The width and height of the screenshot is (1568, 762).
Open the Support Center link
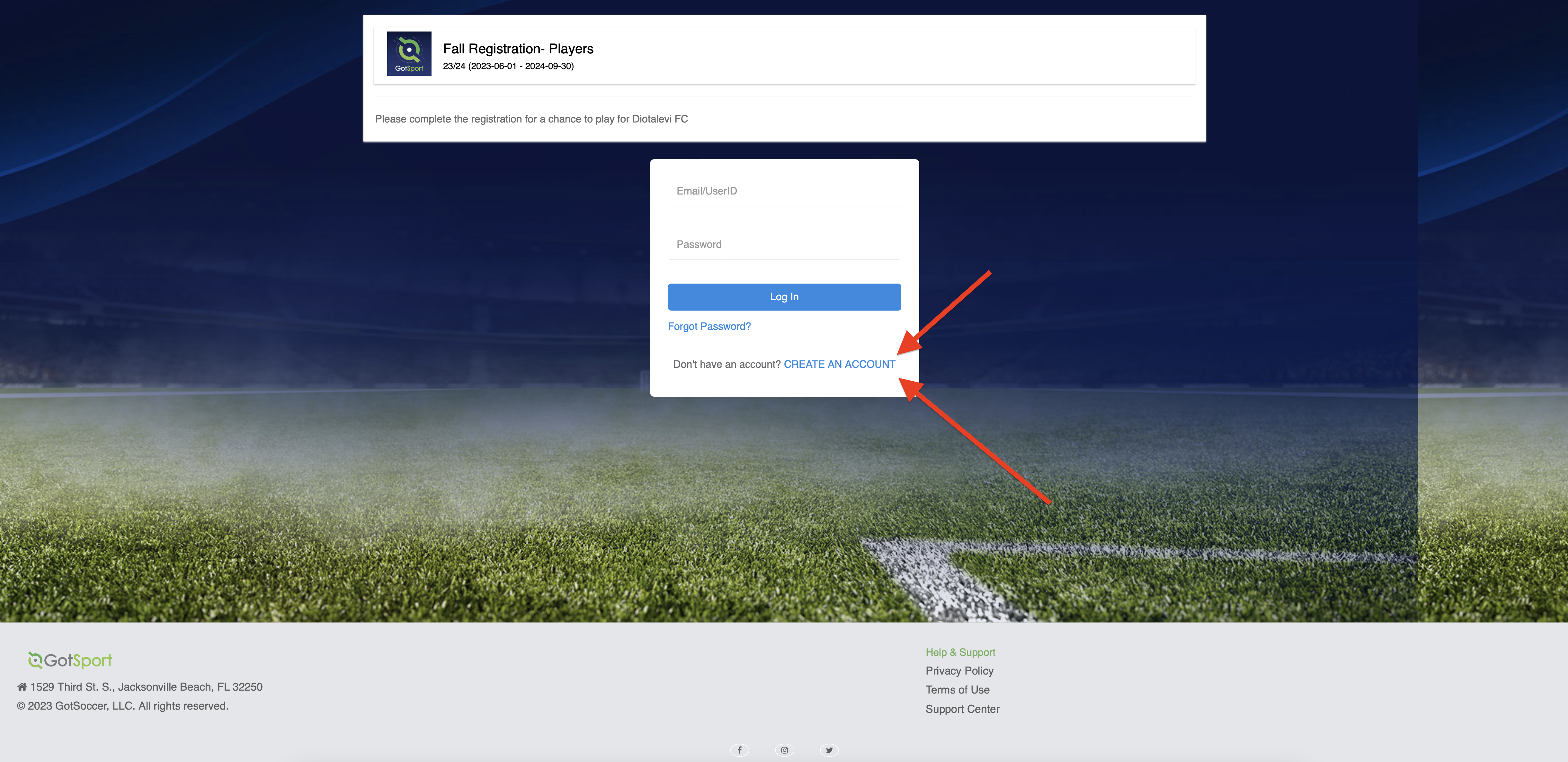coord(962,709)
